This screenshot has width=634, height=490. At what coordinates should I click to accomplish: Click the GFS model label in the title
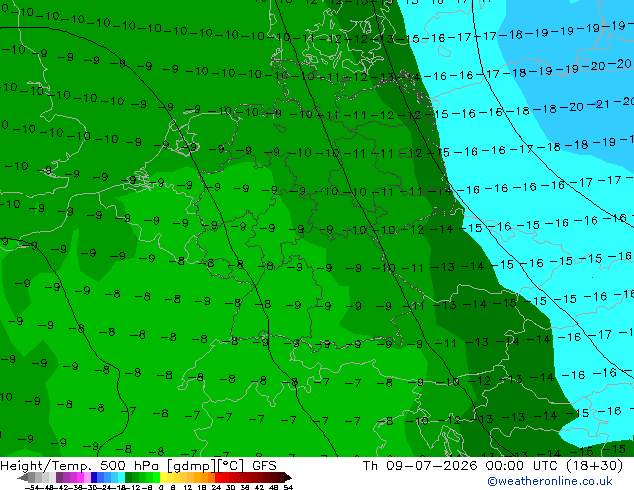[264, 466]
